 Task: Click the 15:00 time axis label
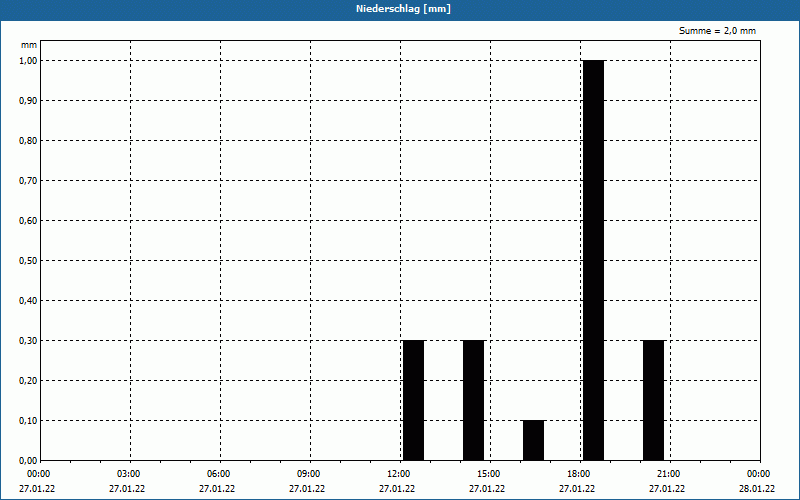489,474
